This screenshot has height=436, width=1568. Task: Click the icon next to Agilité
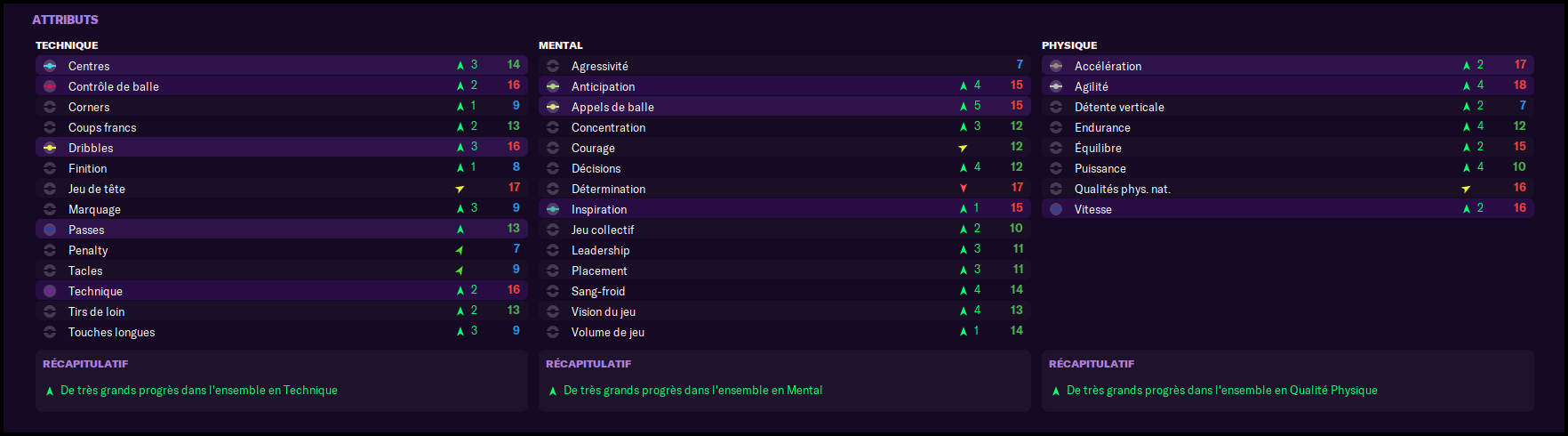[1056, 86]
